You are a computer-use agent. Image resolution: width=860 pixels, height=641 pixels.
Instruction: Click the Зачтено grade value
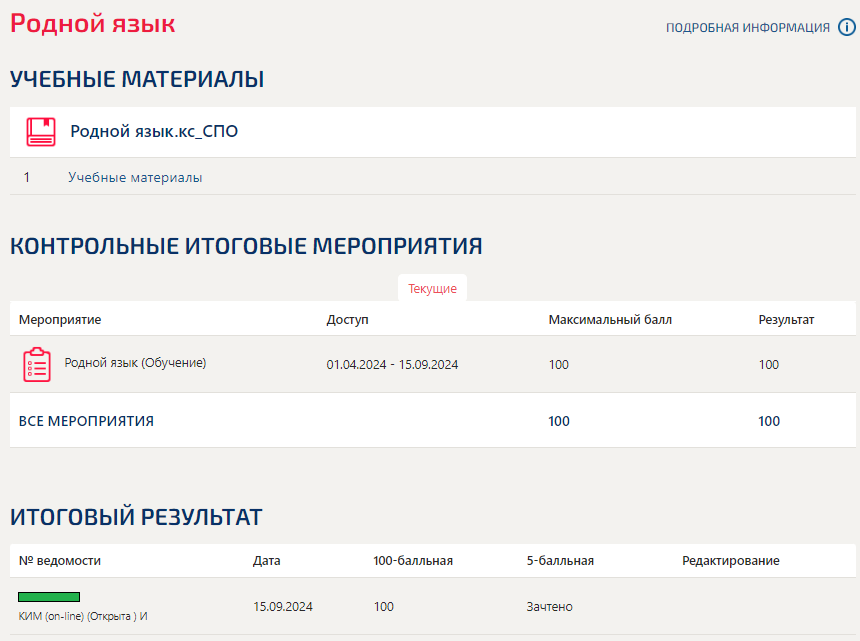550,606
